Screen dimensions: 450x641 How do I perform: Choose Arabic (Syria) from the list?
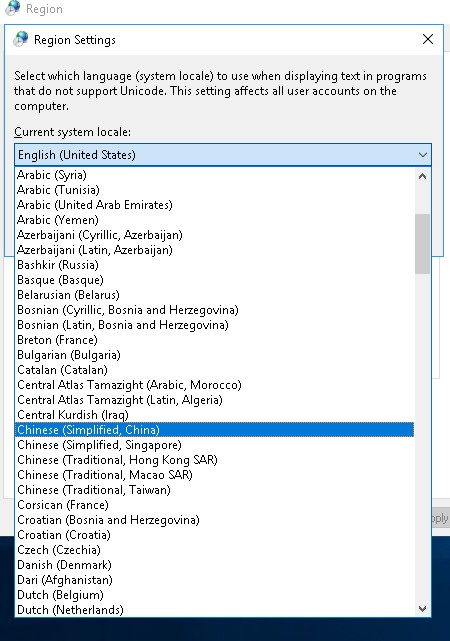coord(215,175)
